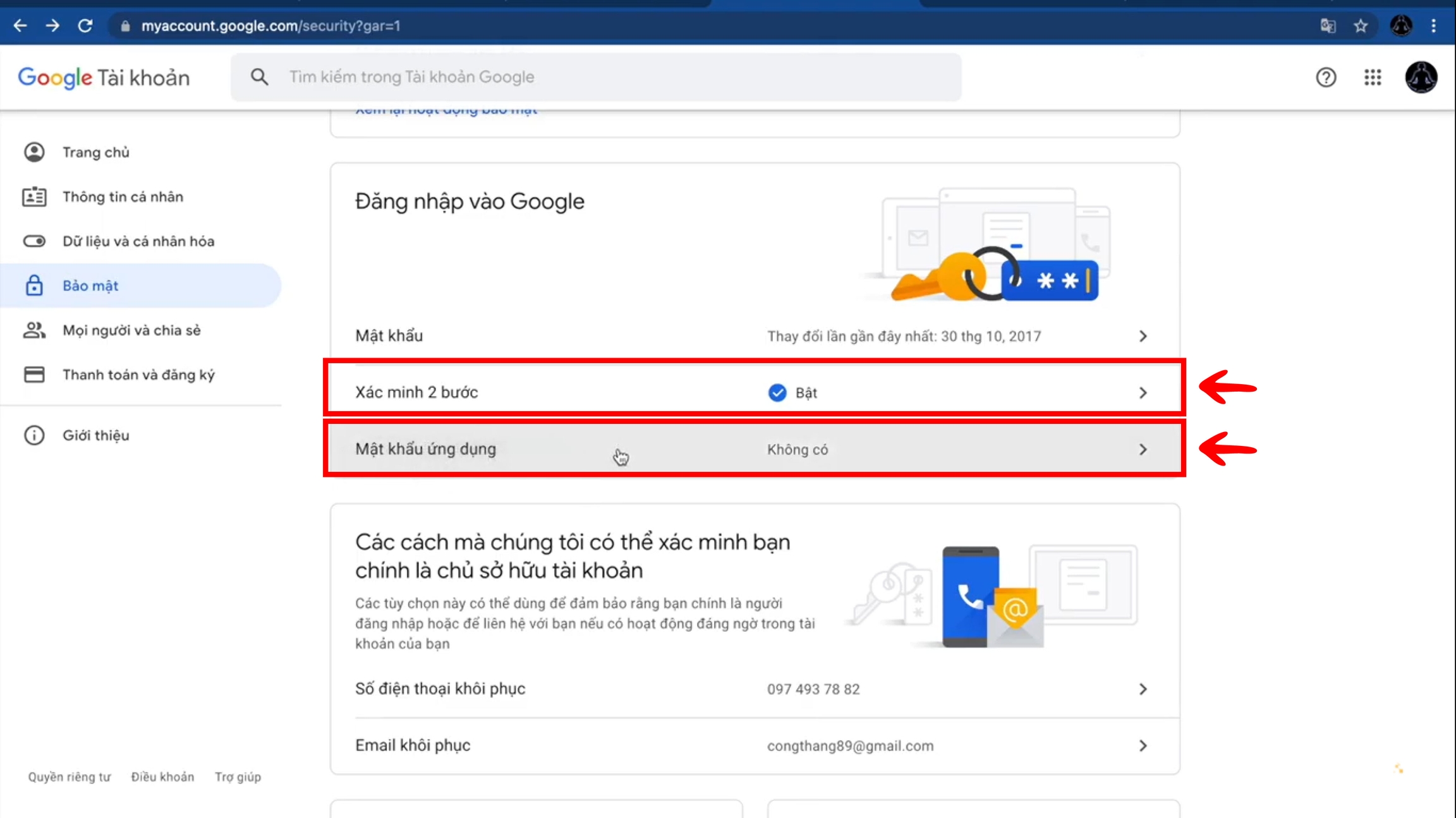Click the search magnifier icon
This screenshot has height=818, width=1456.
tap(259, 77)
